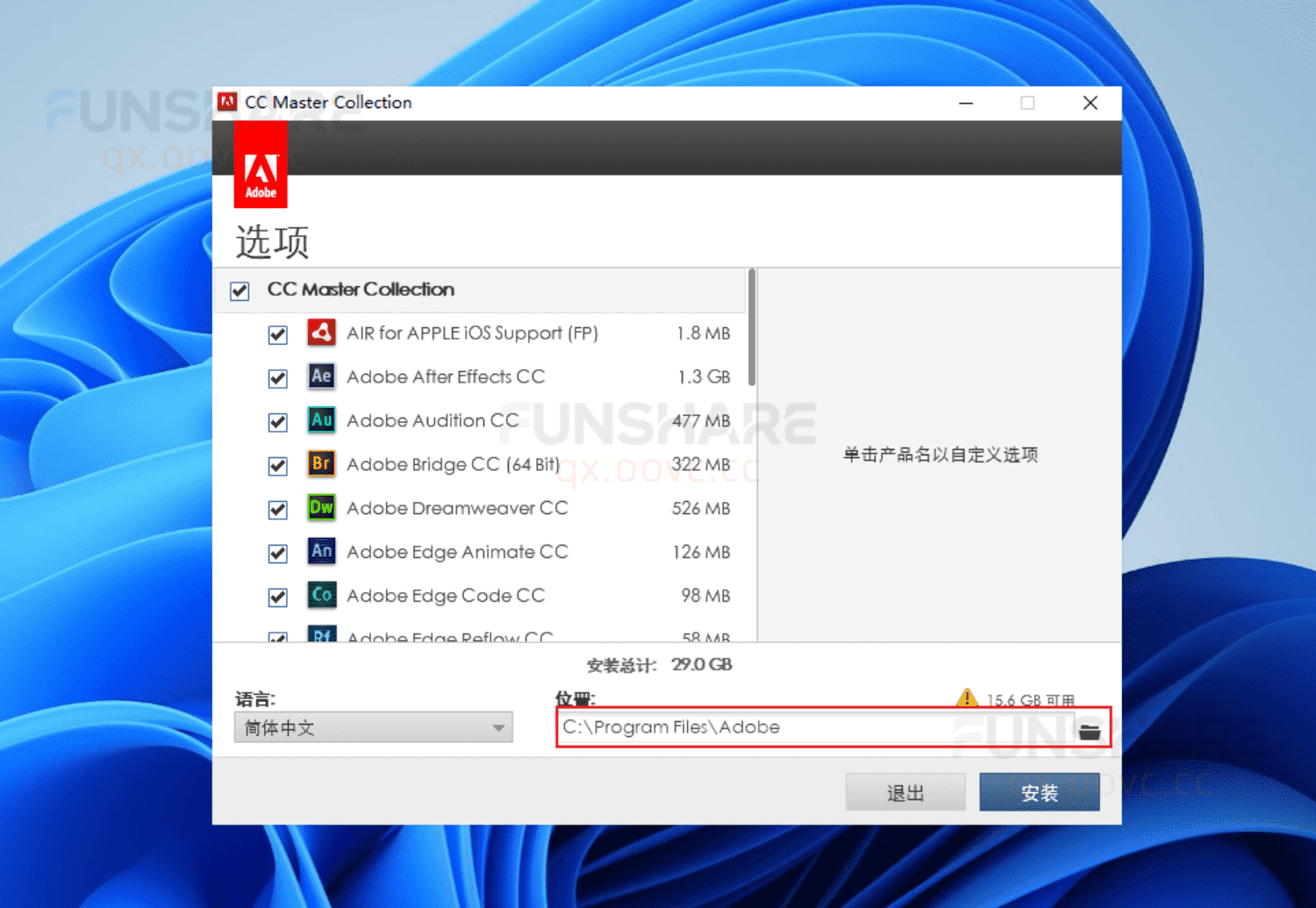This screenshot has width=1316, height=908.
Task: Click the Bridge Br icon
Action: (321, 464)
